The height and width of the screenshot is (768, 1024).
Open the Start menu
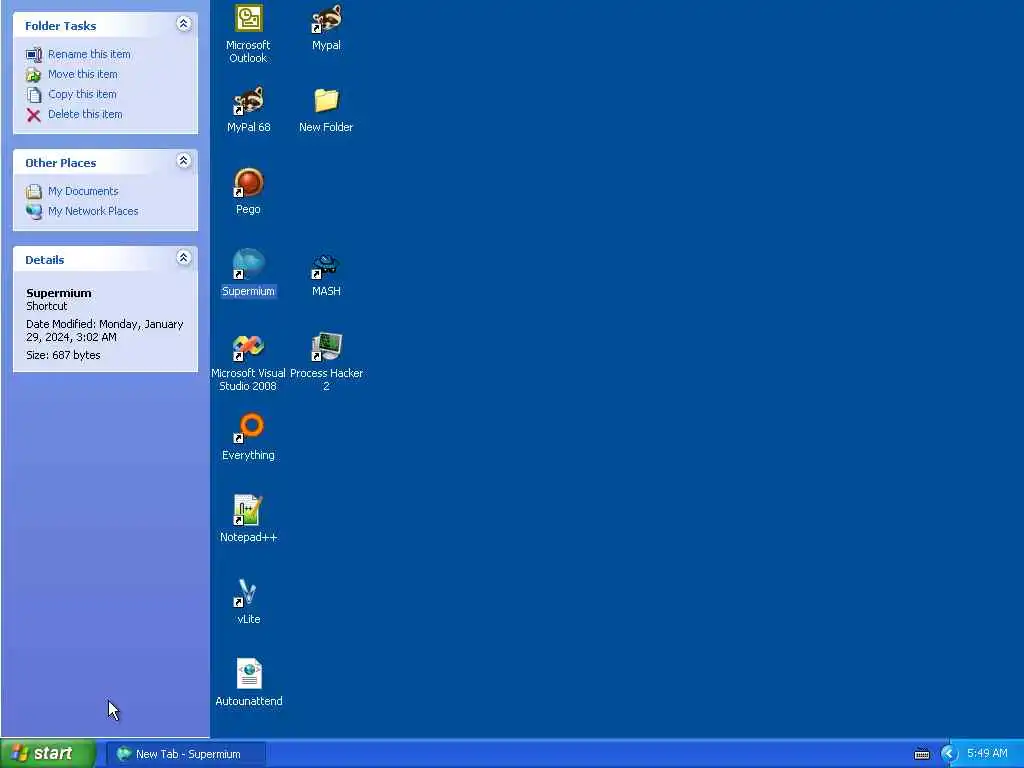coord(48,754)
